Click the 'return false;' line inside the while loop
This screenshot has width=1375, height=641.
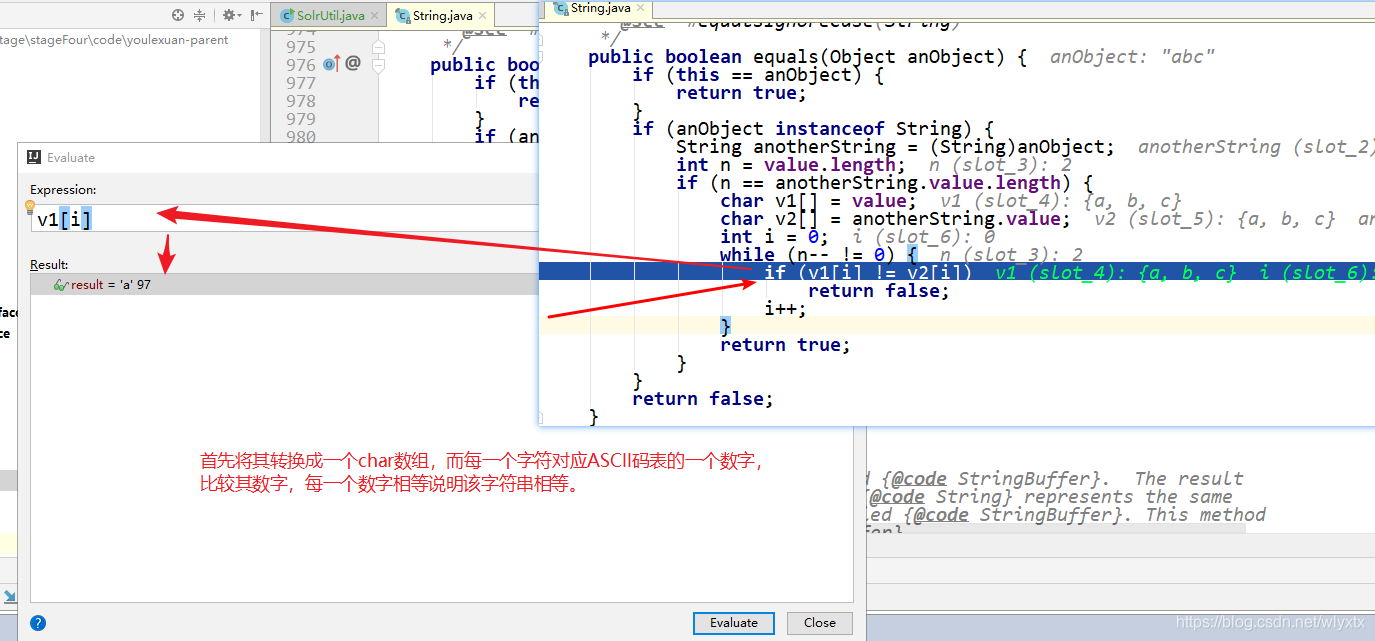click(x=878, y=290)
